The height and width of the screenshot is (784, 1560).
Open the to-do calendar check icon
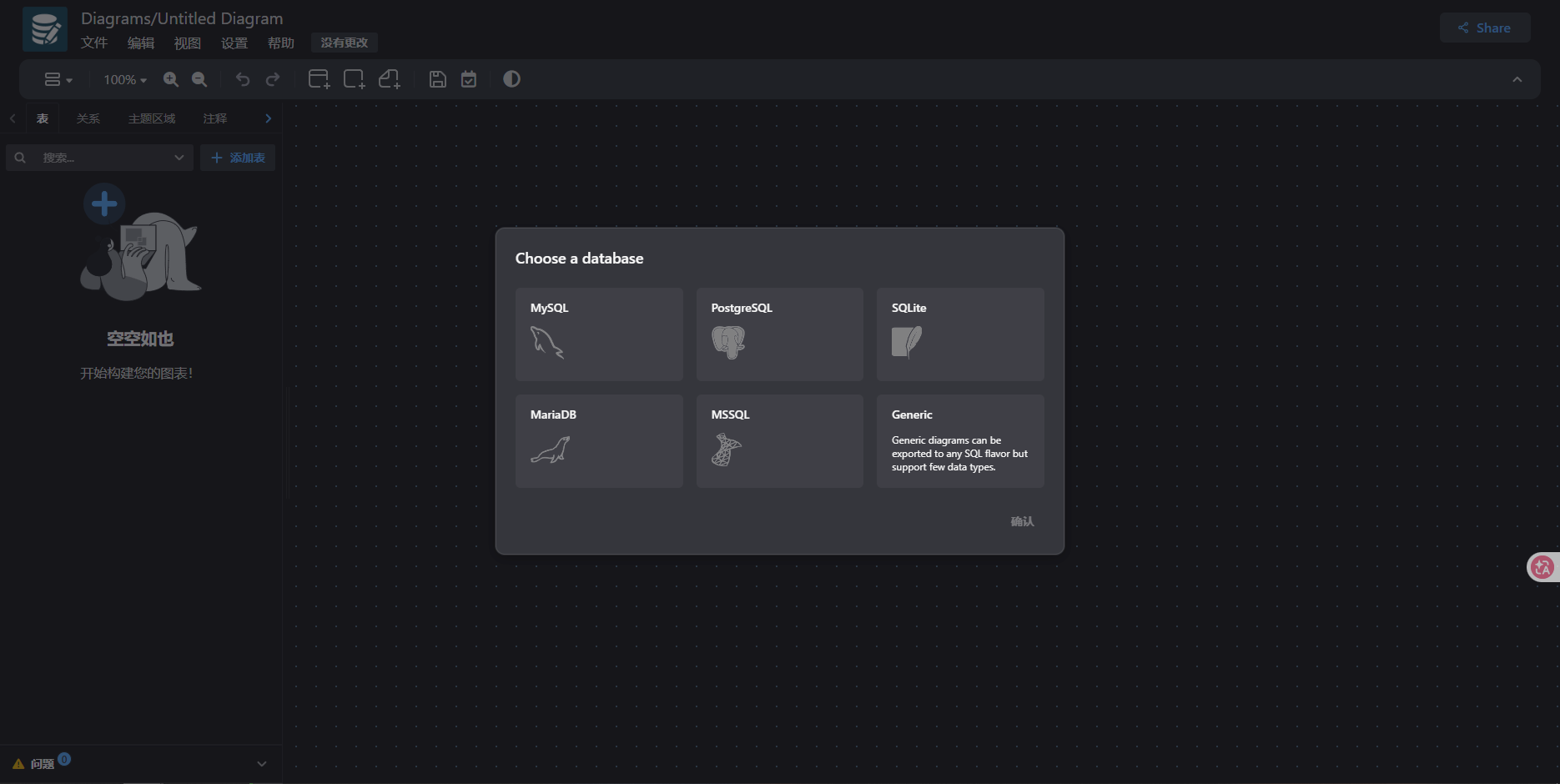point(469,79)
